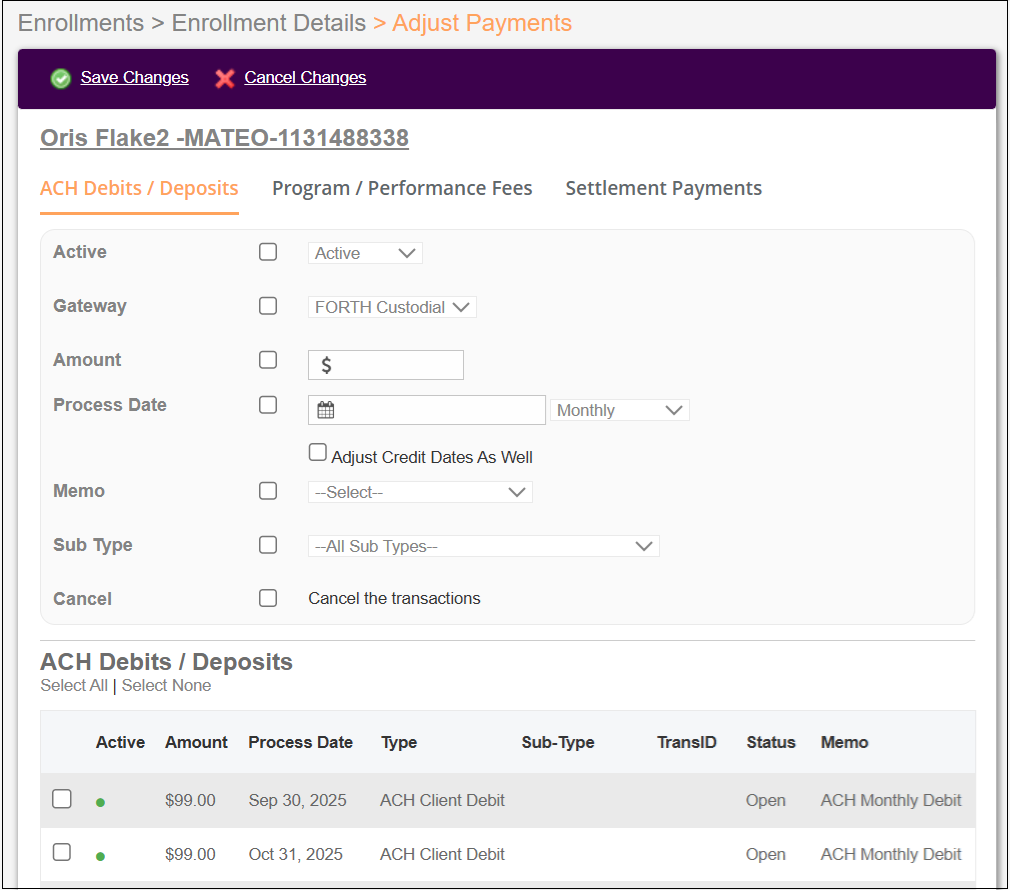
Task: Enable the Gateway field checkbox
Action: coord(268,306)
